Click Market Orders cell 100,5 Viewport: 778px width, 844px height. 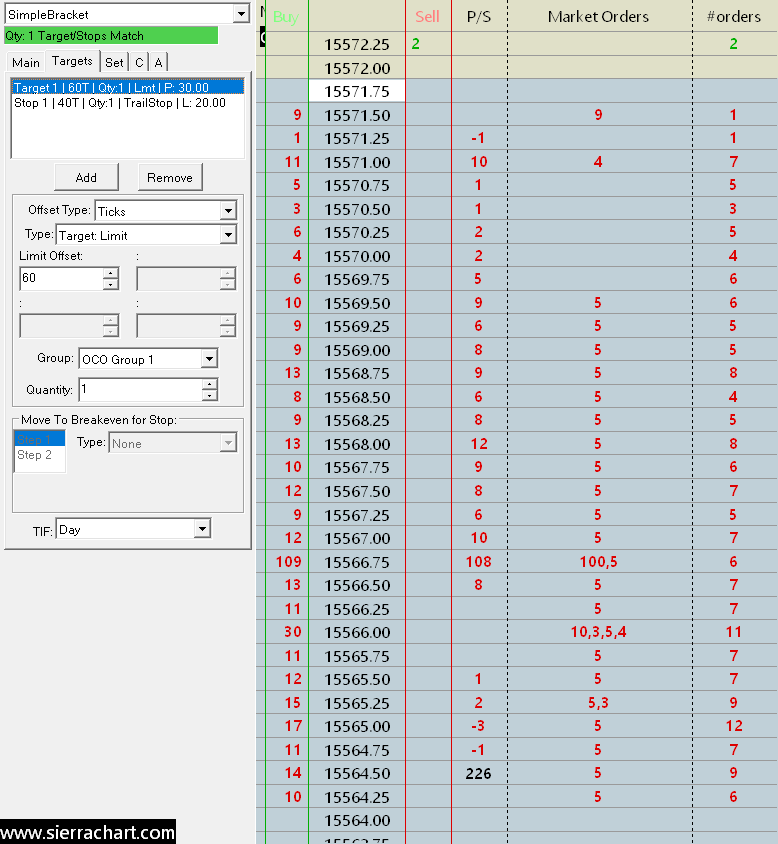point(599,562)
